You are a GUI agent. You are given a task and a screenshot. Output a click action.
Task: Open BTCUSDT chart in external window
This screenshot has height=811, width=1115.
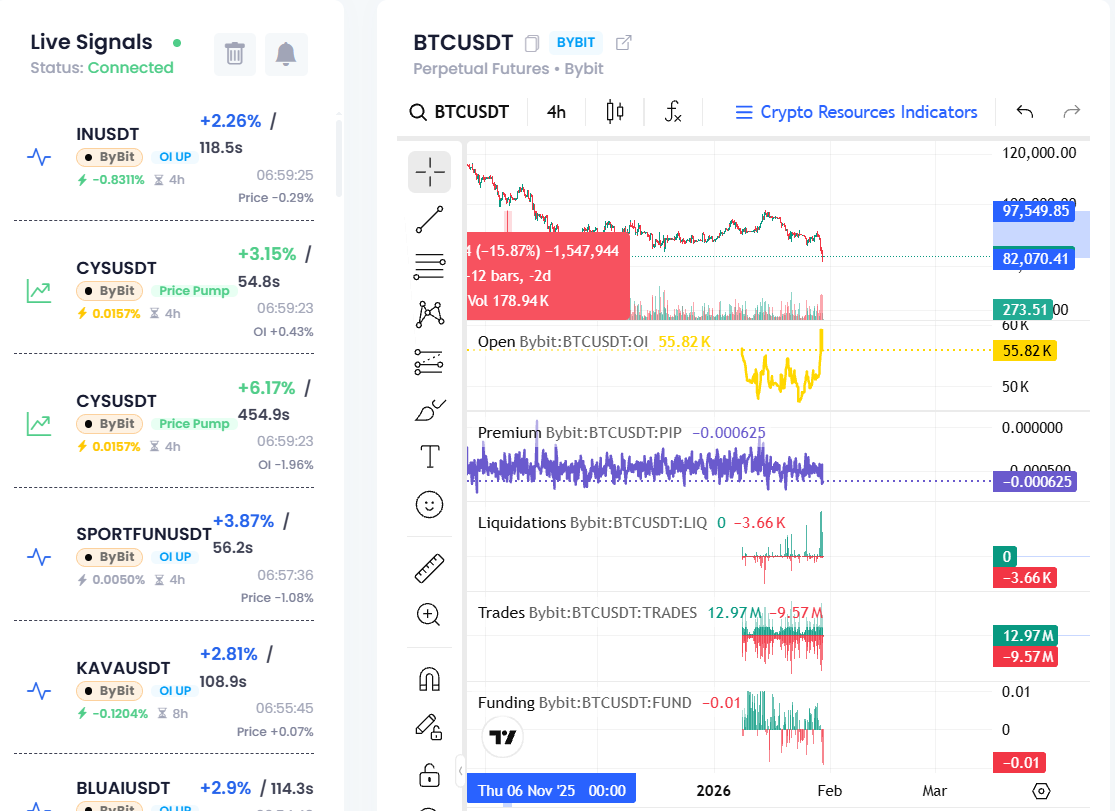[623, 43]
